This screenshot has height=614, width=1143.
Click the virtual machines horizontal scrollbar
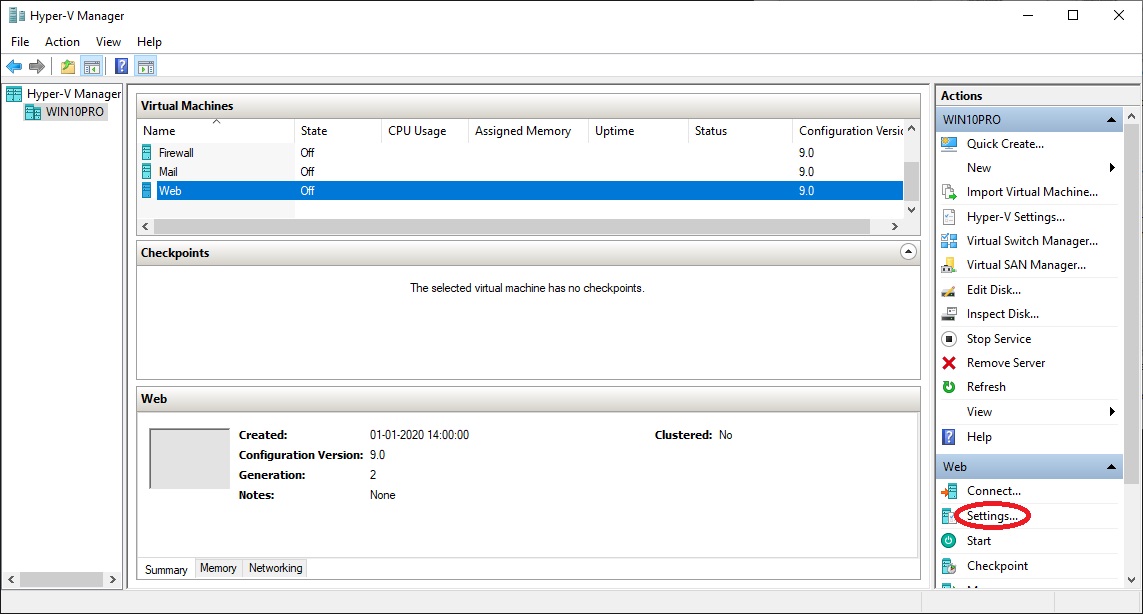coord(510,227)
